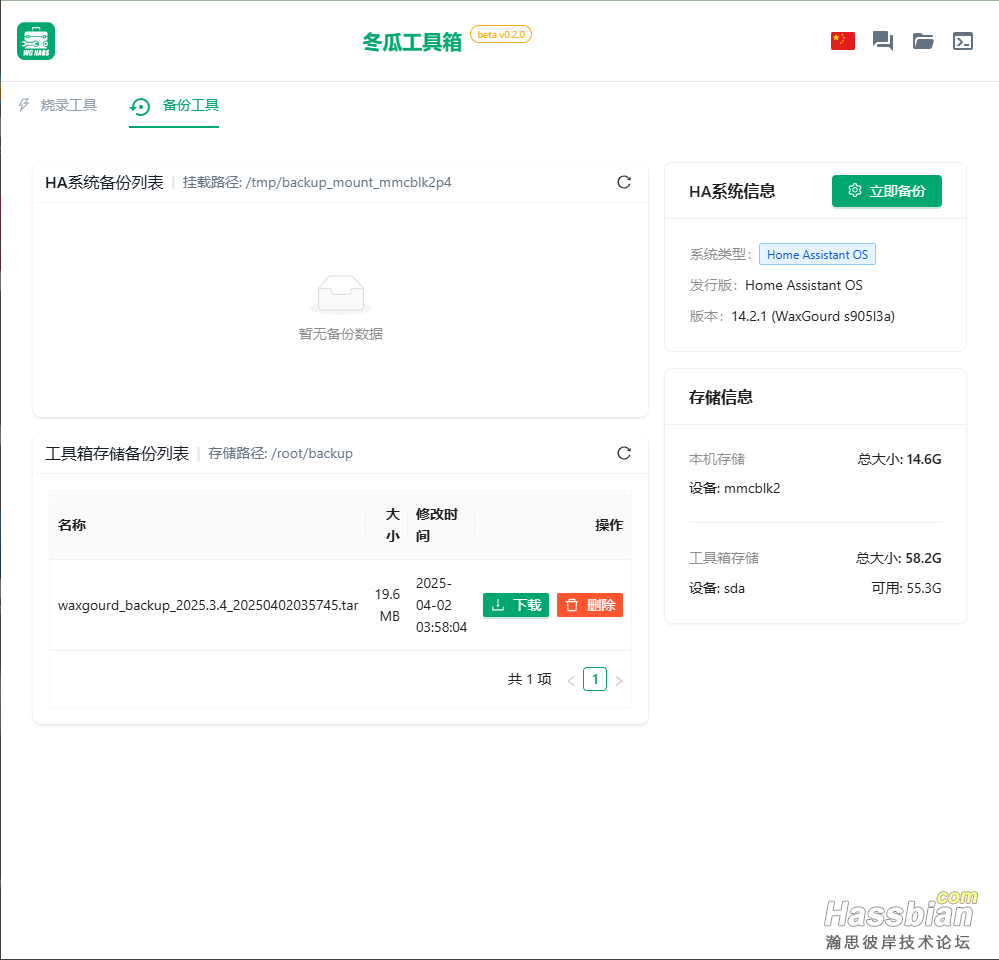Click the empty-state inbox icon

click(341, 294)
